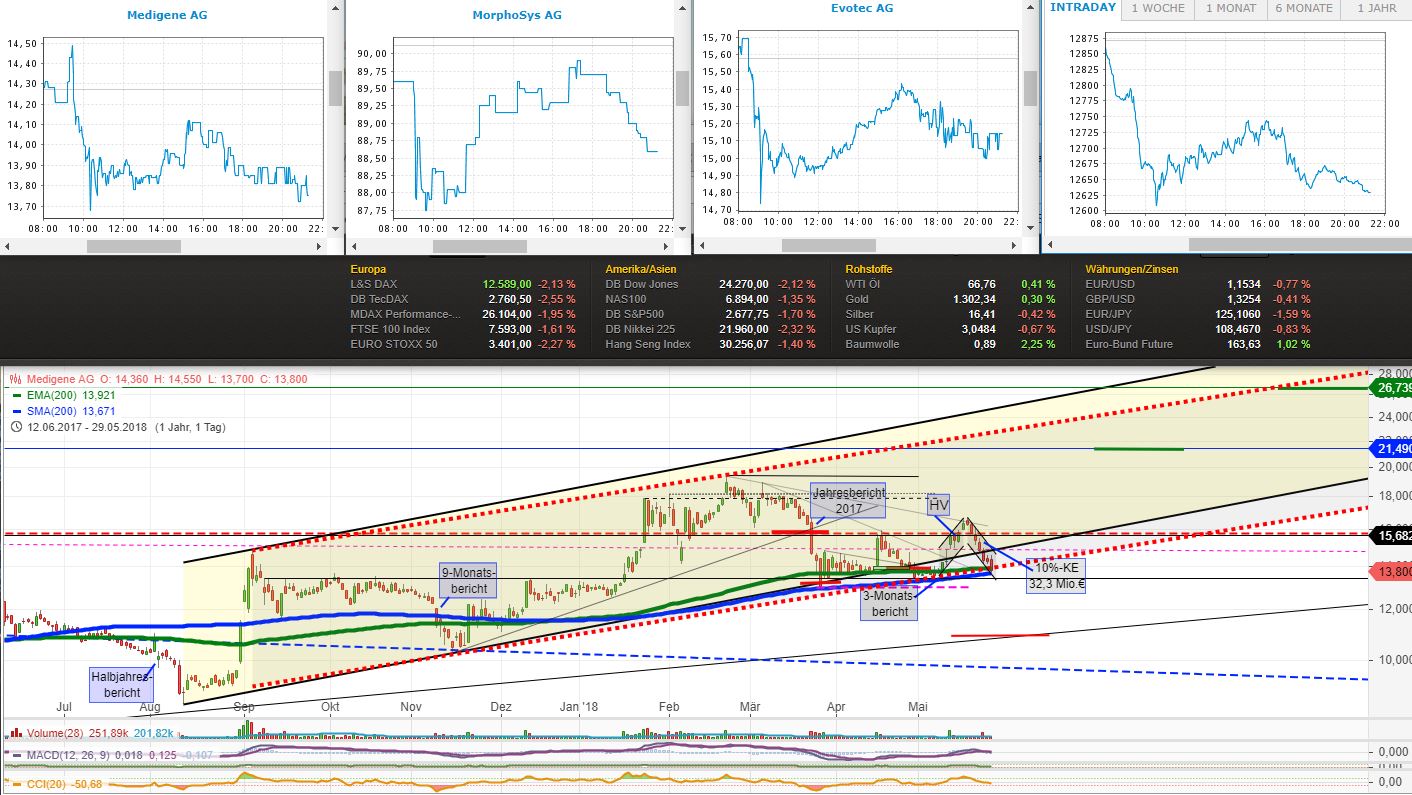Click left scroll arrow under MorphoSys mini chart
This screenshot has width=1412, height=795.
352,244
